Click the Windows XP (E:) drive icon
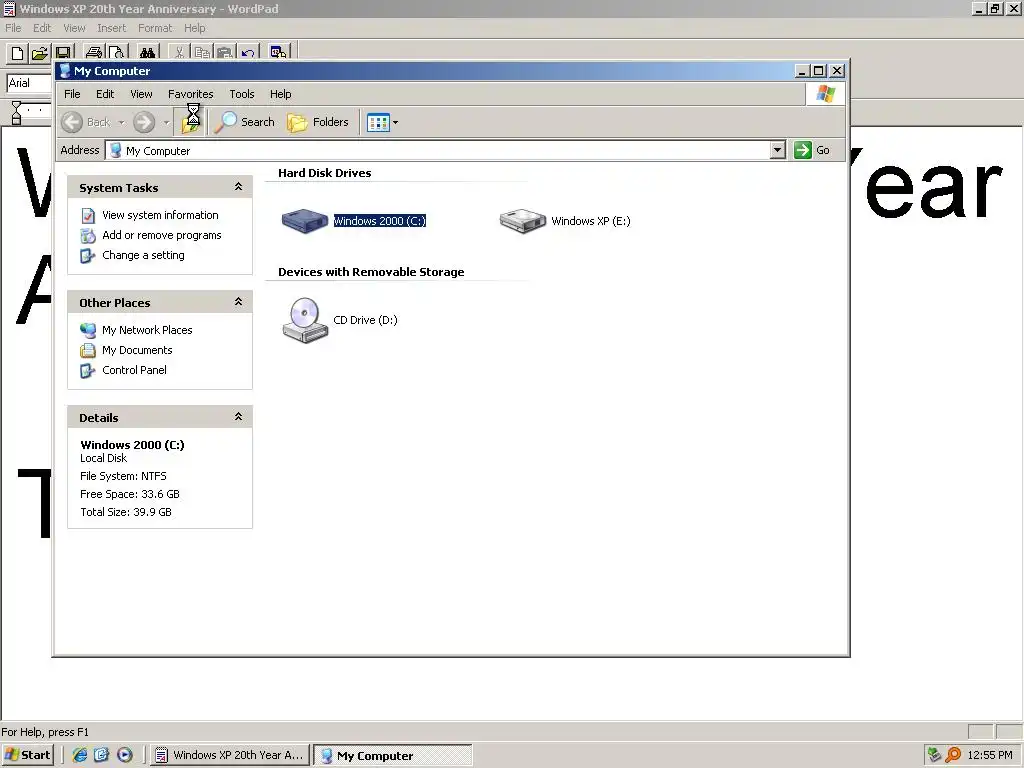Image resolution: width=1024 pixels, height=768 pixels. [x=522, y=221]
